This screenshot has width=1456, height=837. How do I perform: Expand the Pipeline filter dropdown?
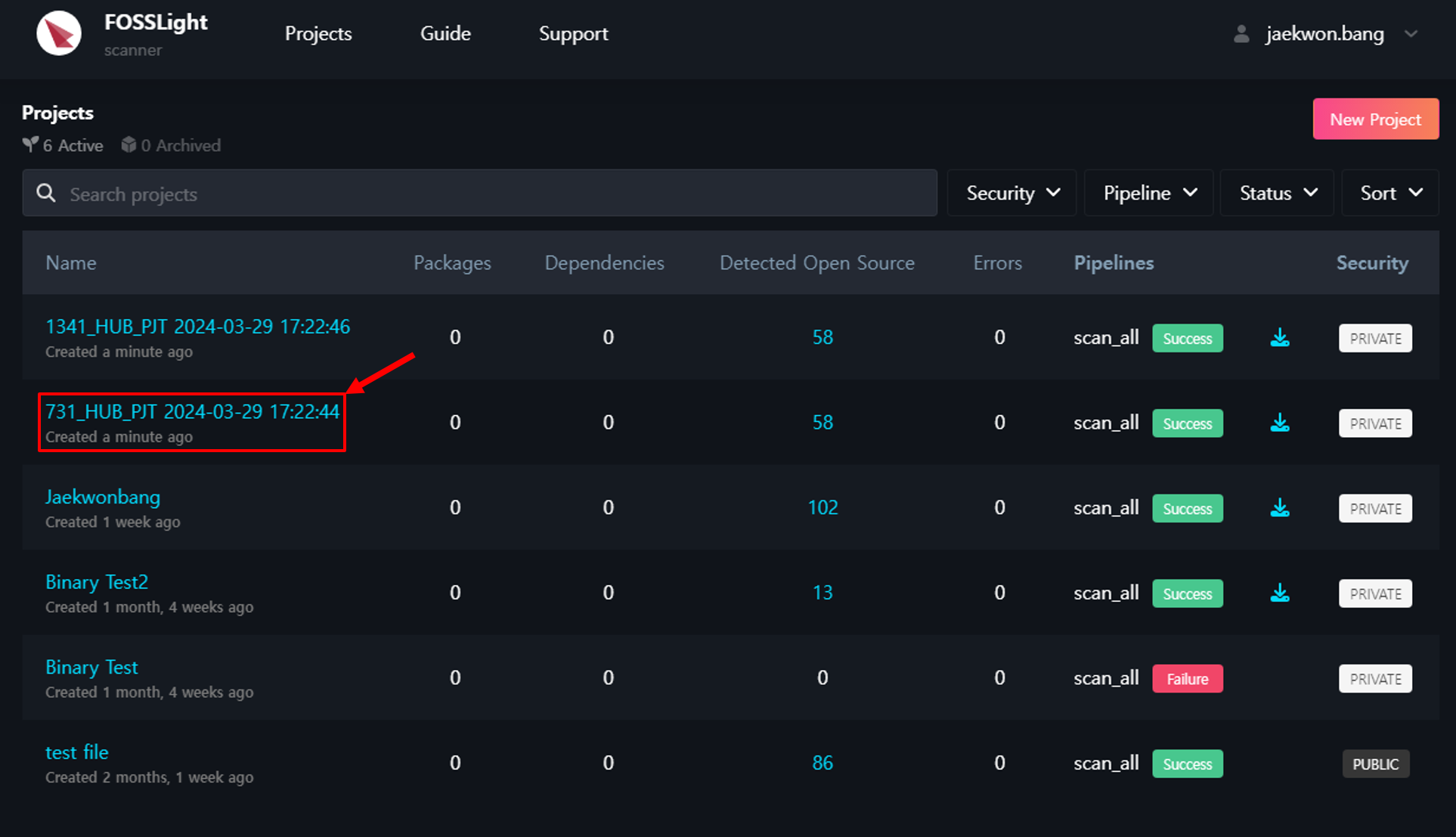coord(1148,194)
